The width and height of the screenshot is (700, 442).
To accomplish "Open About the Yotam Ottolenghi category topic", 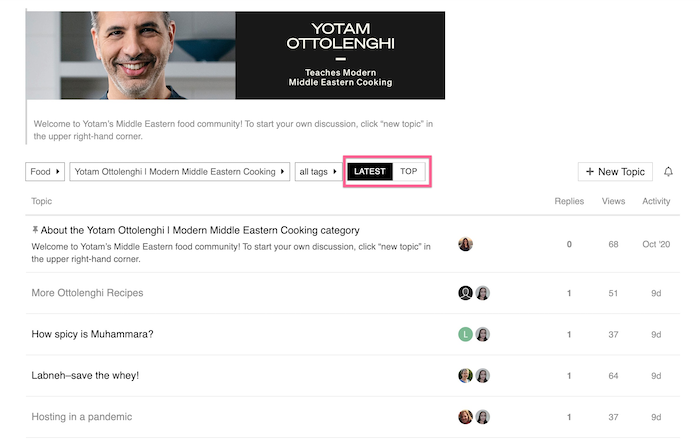I will 200,230.
